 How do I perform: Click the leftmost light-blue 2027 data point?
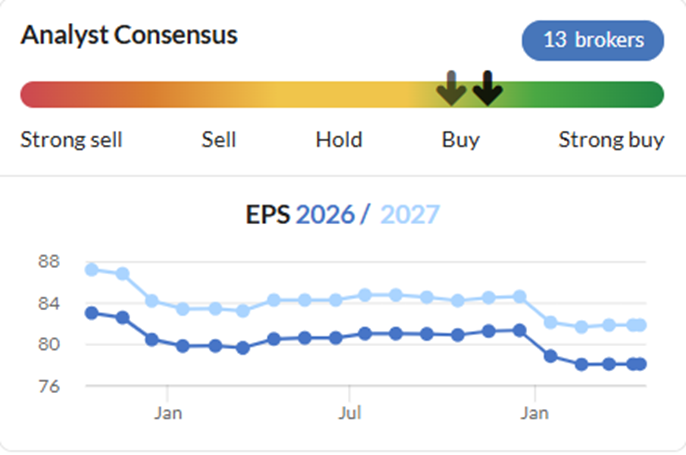coord(92,269)
